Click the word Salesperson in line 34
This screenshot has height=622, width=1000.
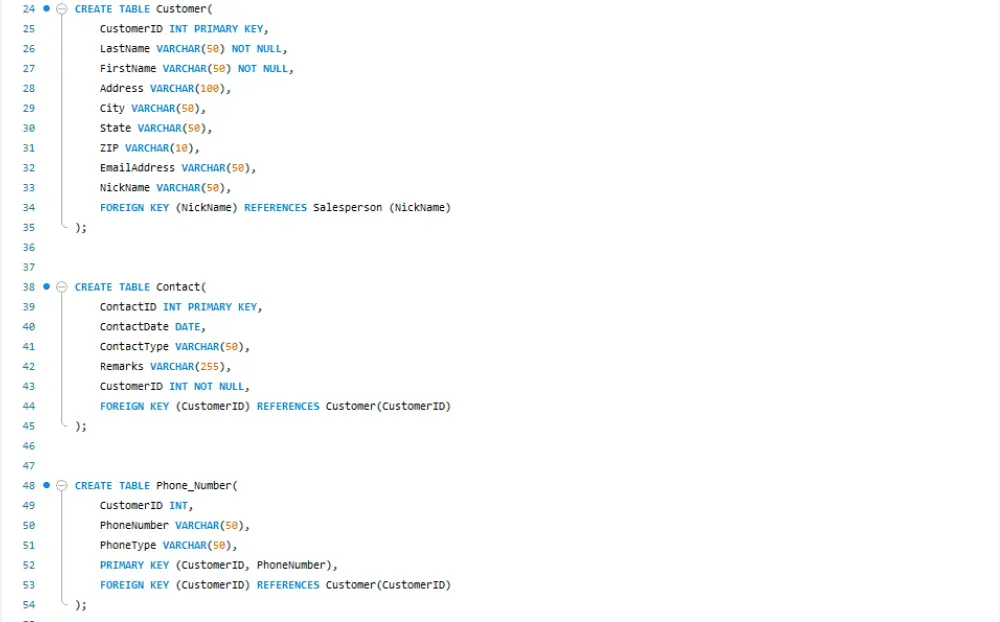click(x=348, y=207)
